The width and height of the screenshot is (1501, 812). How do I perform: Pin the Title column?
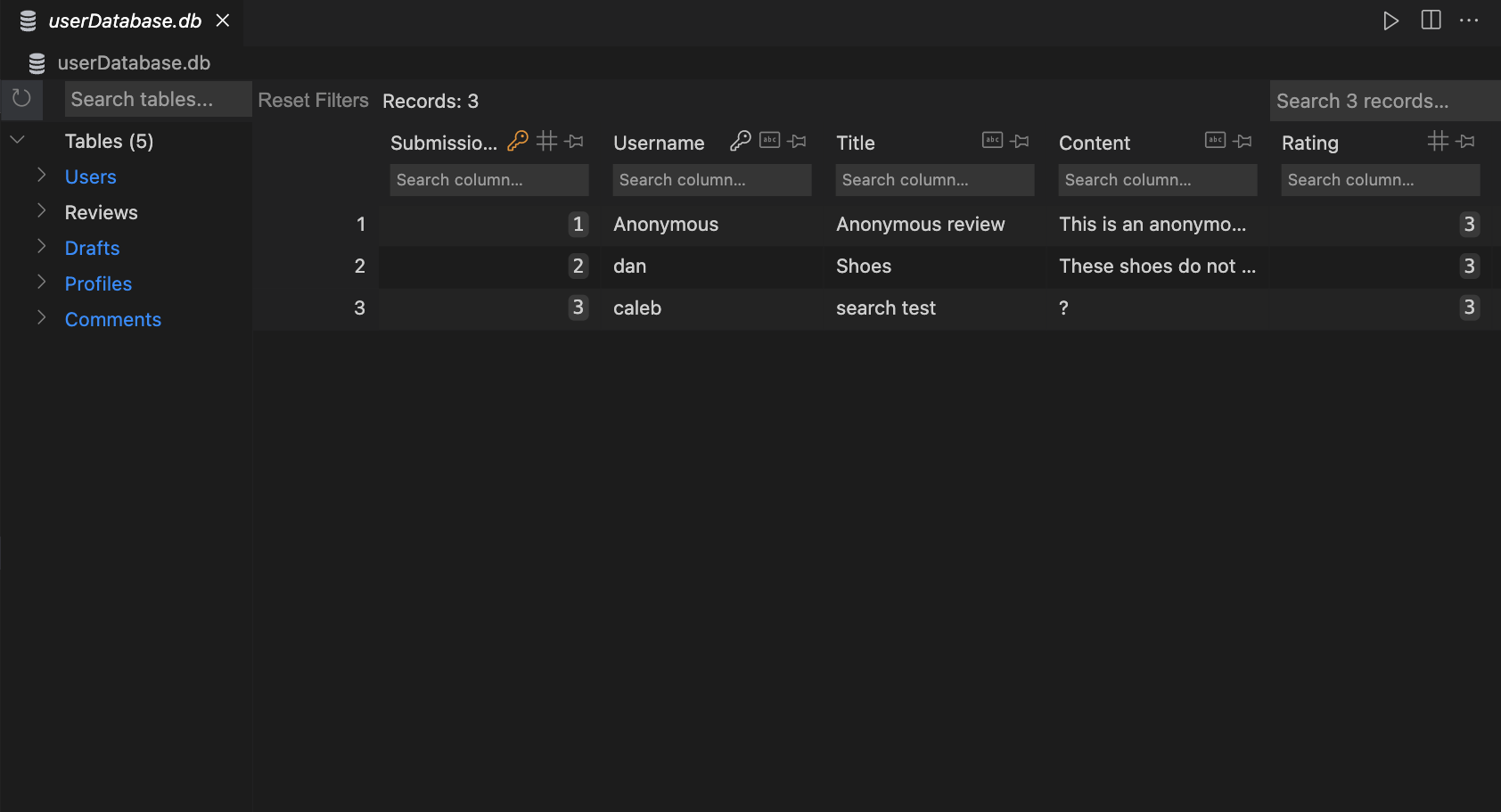[x=1021, y=141]
